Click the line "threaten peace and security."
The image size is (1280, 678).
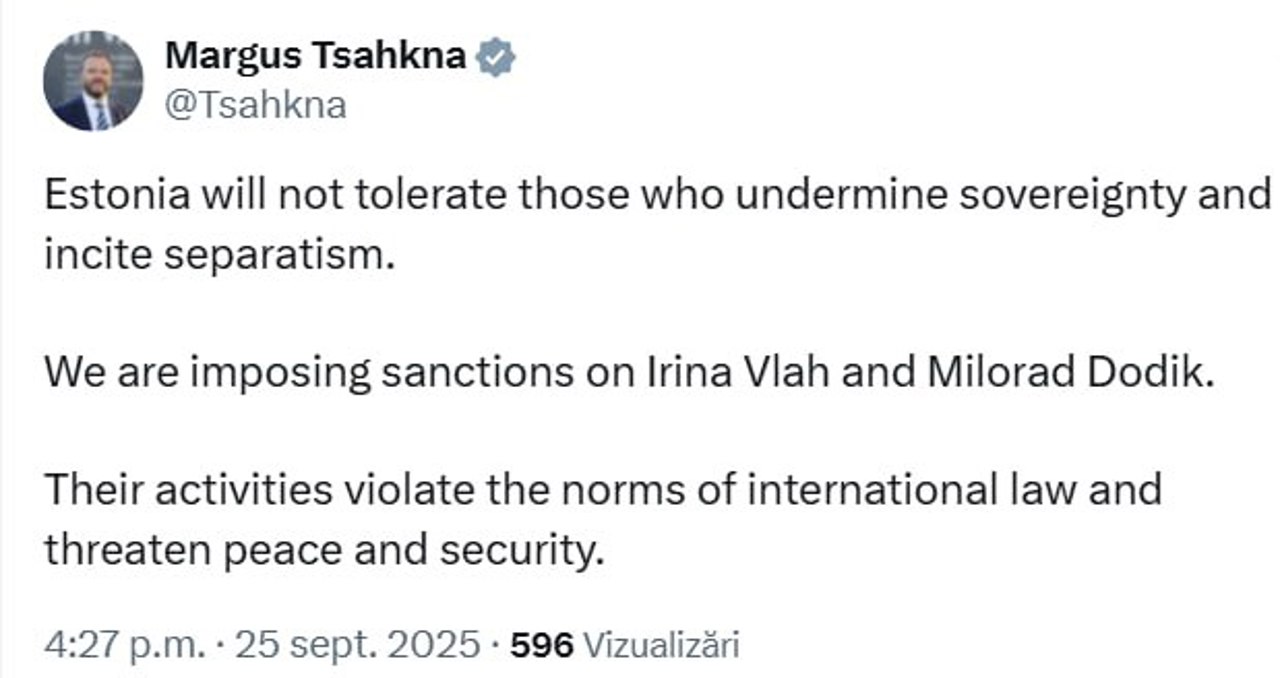(324, 549)
